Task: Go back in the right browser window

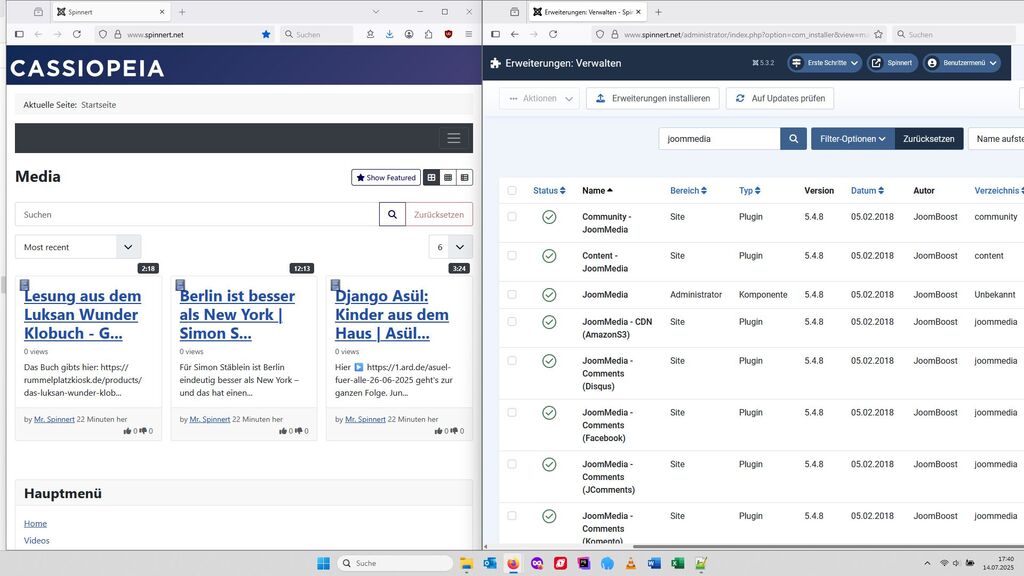Action: [515, 34]
